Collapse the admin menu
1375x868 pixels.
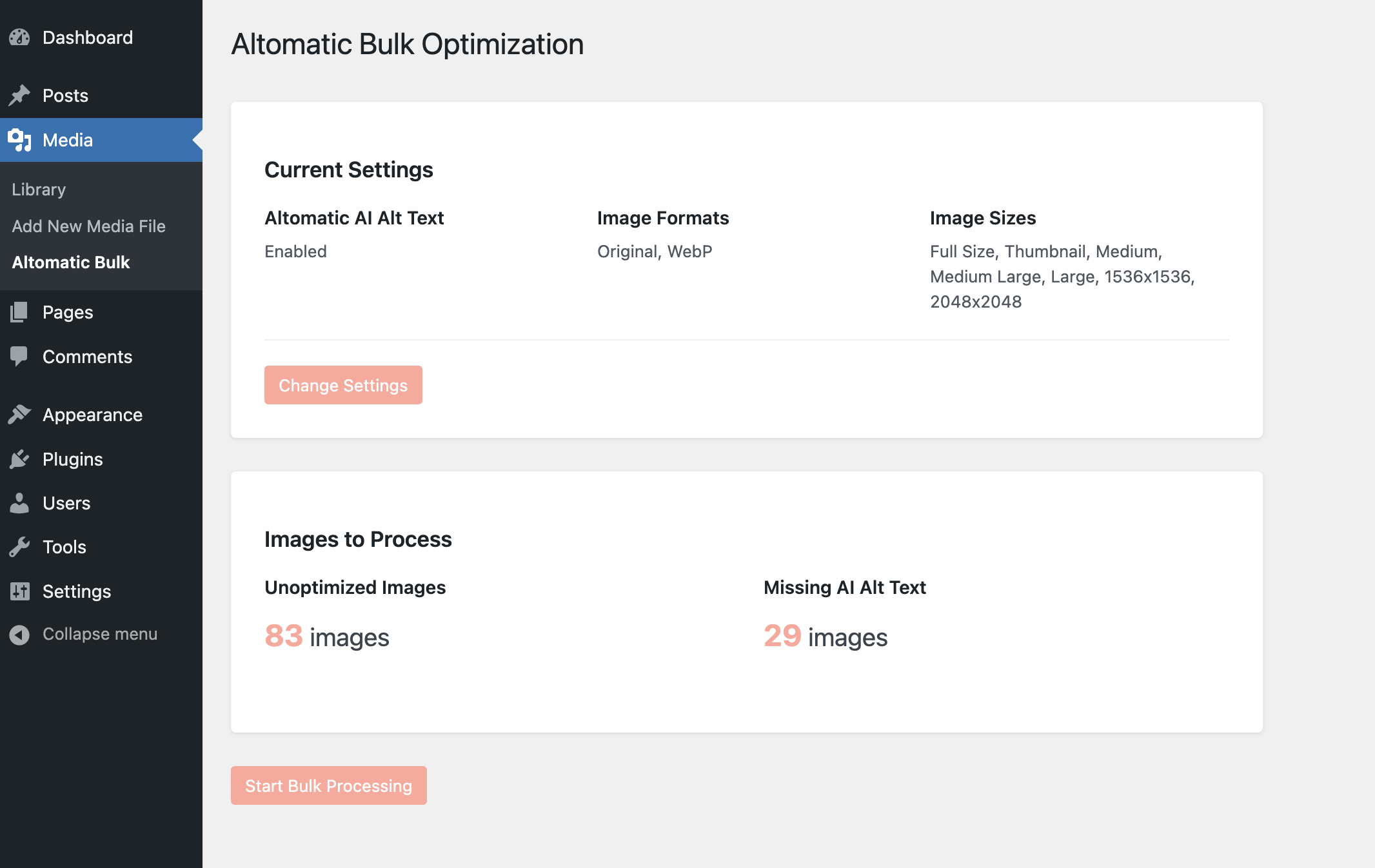point(84,634)
